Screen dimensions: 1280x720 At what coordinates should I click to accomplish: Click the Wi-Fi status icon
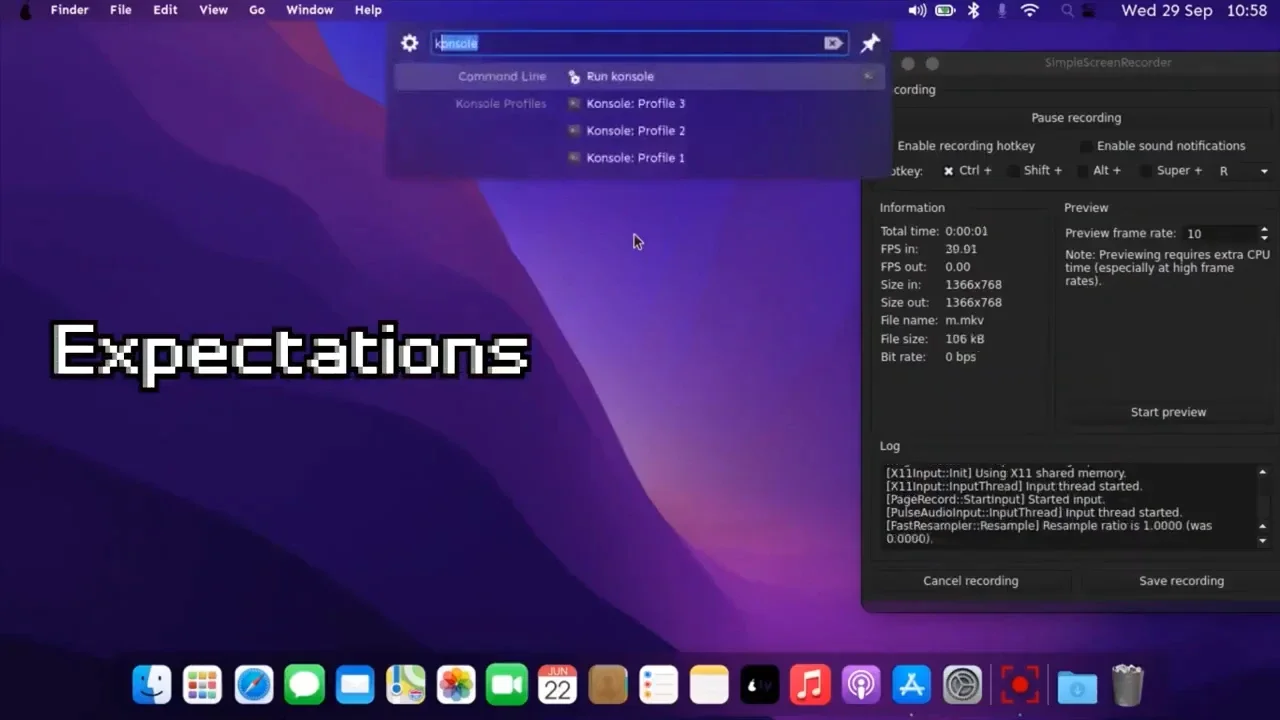[1029, 10]
